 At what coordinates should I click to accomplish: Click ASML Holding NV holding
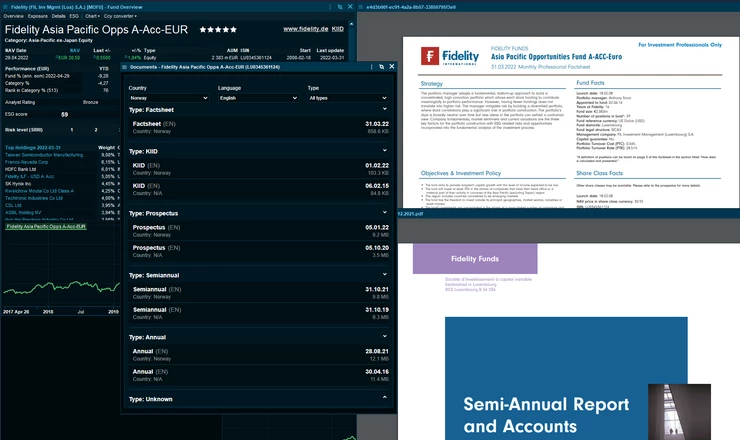[23, 212]
